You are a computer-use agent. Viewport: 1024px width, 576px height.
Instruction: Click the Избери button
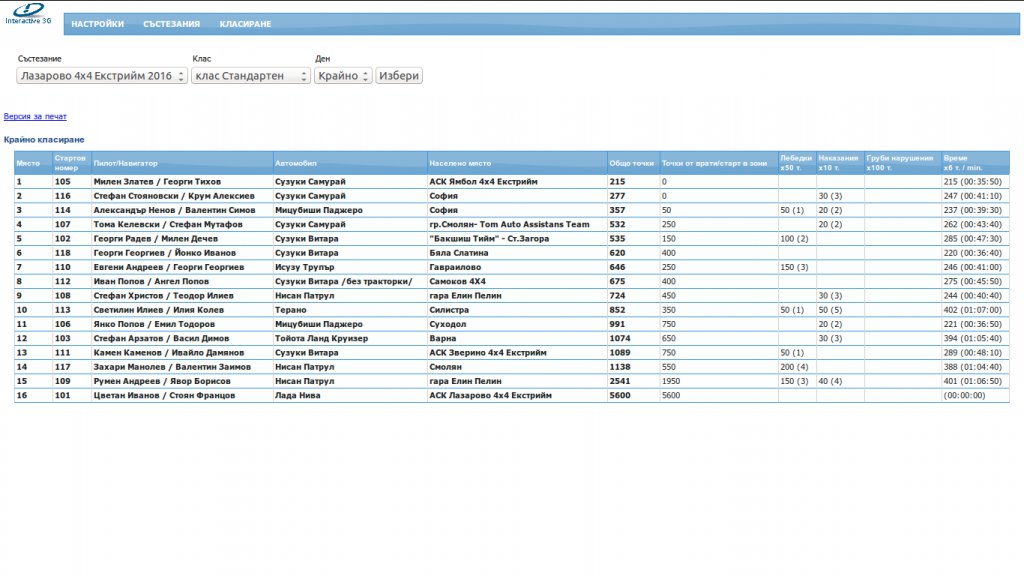point(398,76)
